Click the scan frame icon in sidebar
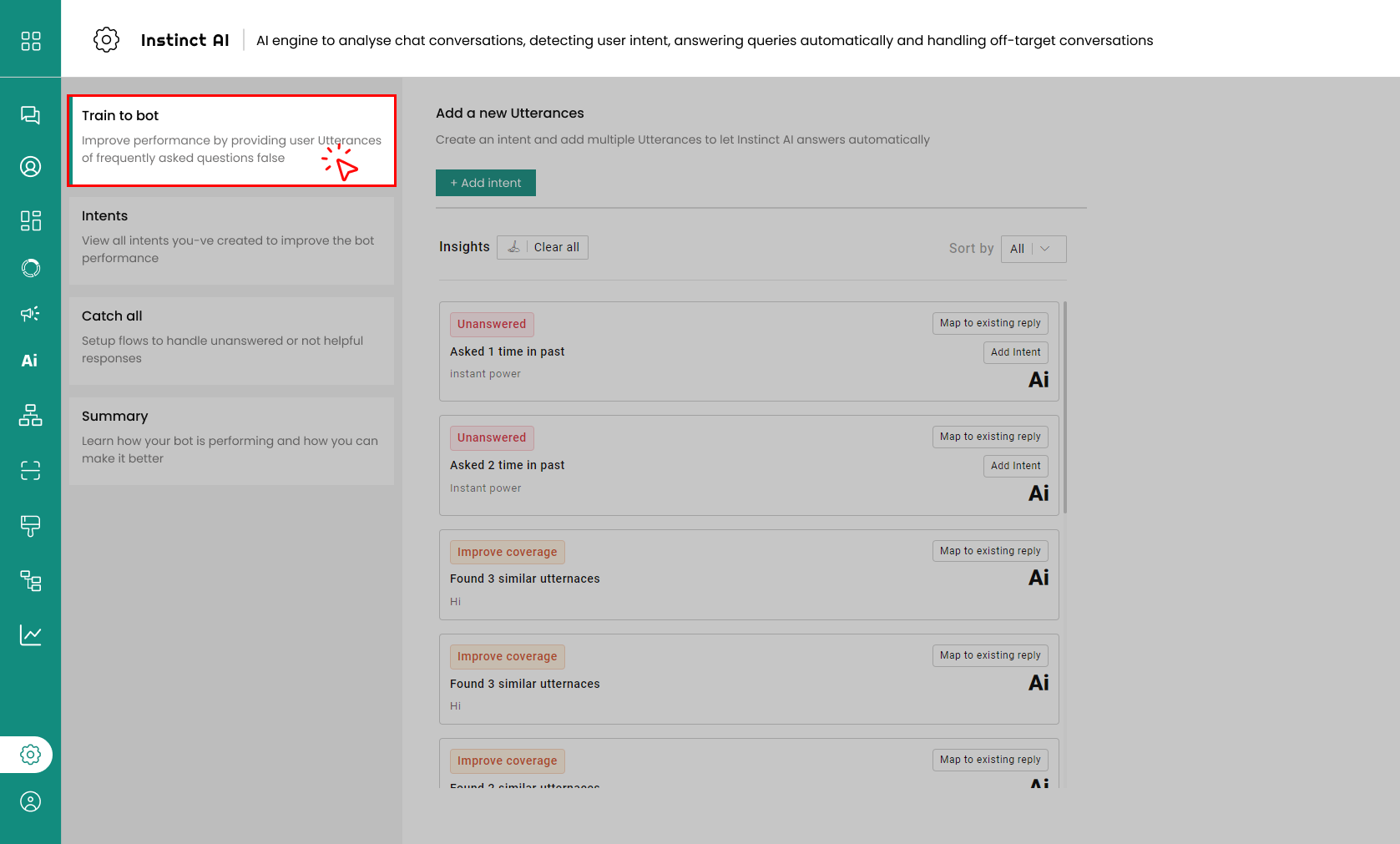This screenshot has width=1400, height=844. coord(30,471)
